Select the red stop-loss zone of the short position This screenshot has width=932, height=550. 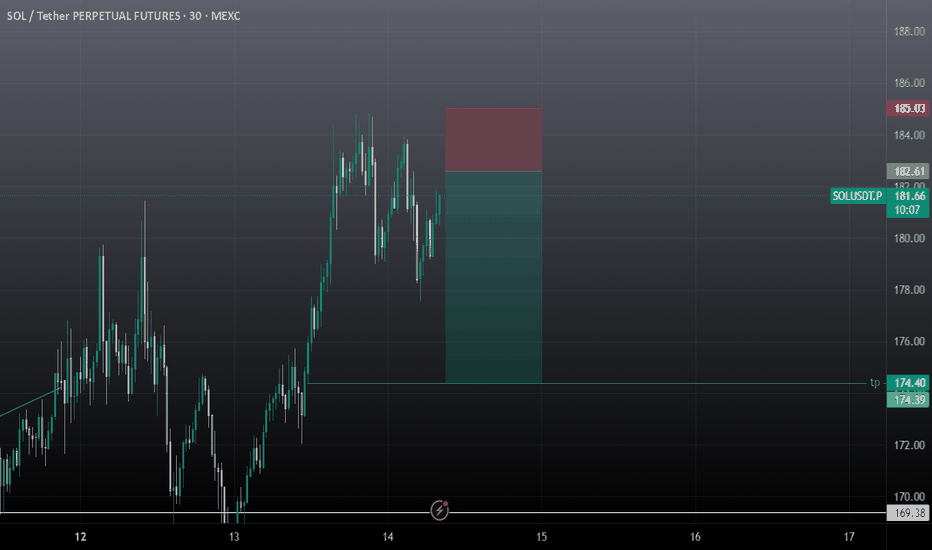click(493, 140)
